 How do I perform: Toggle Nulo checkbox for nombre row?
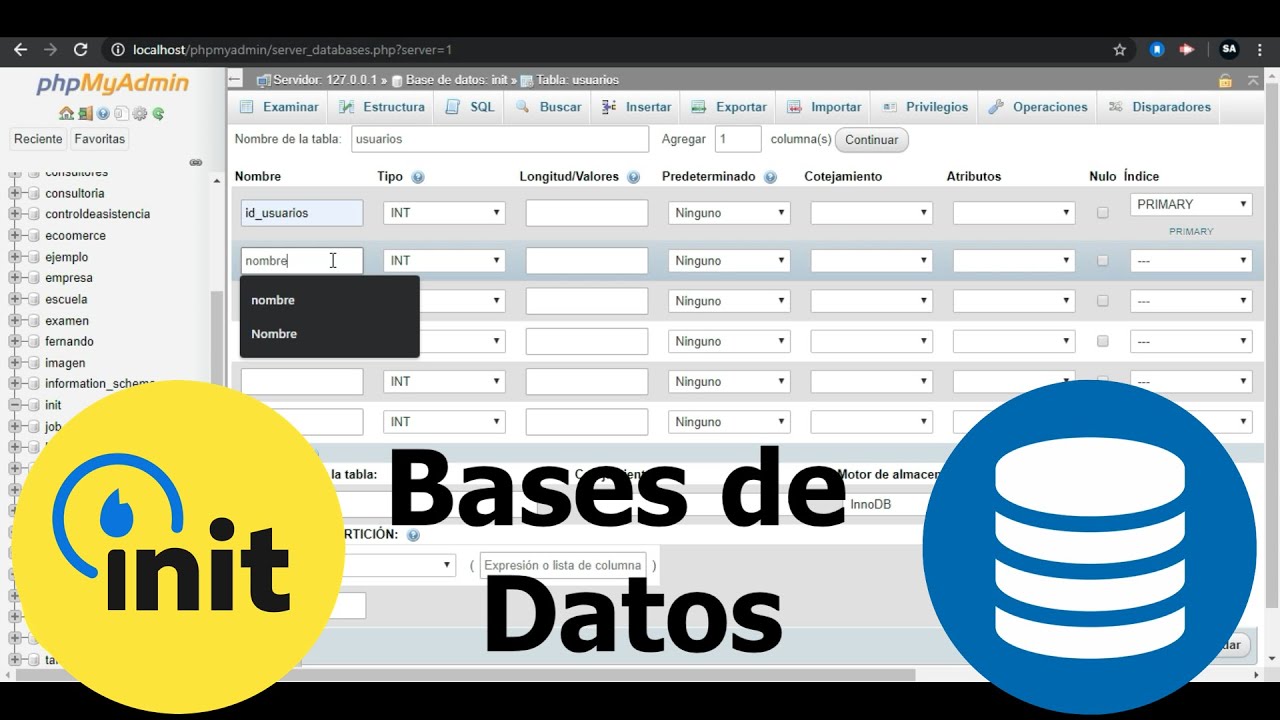[1103, 261]
